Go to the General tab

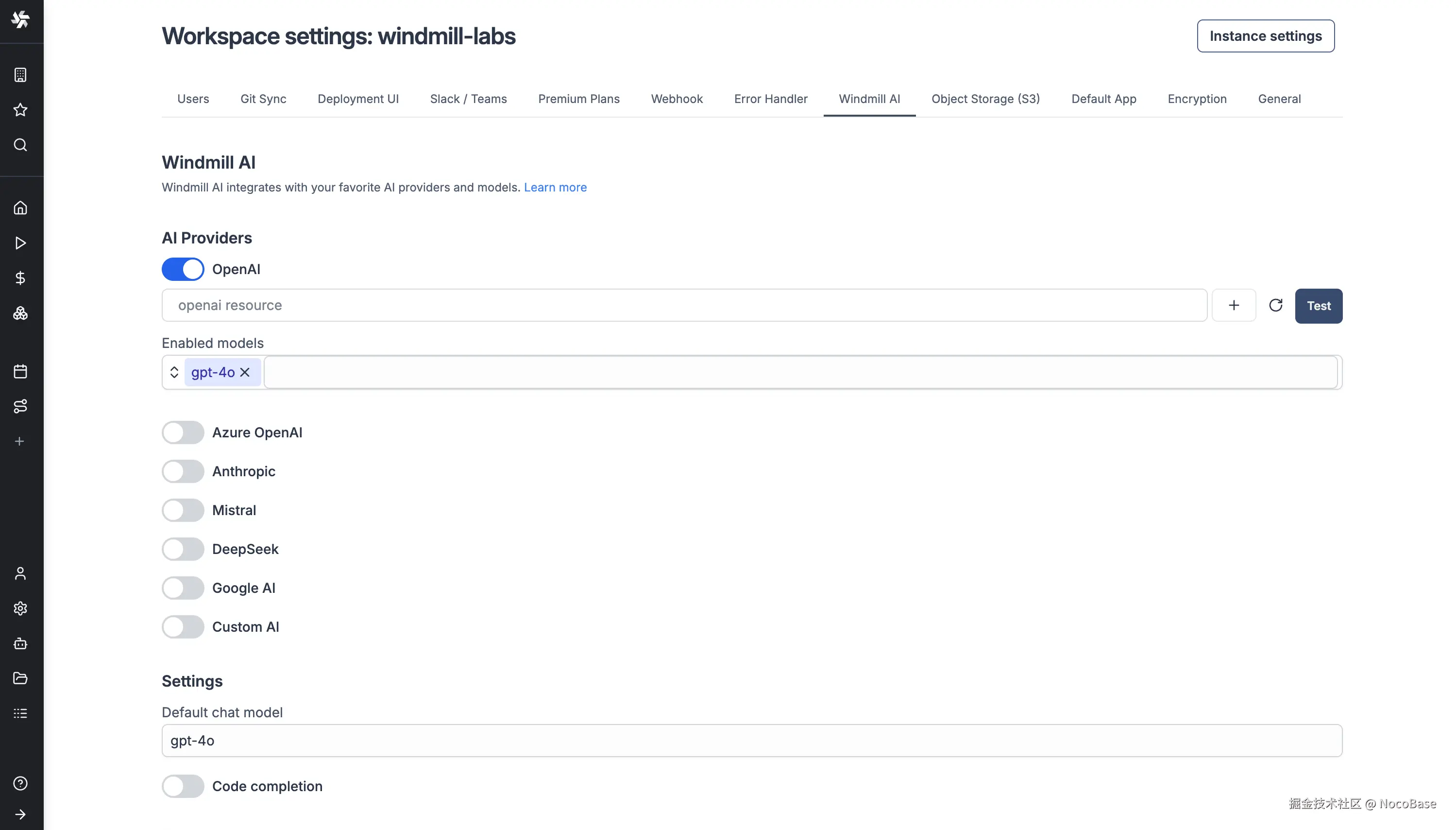[1279, 99]
